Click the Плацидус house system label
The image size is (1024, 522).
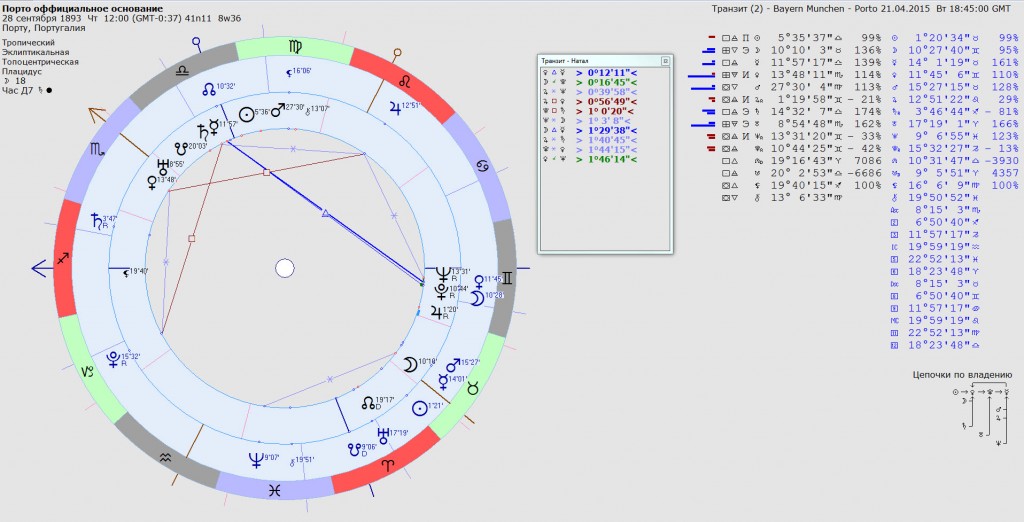[22, 71]
